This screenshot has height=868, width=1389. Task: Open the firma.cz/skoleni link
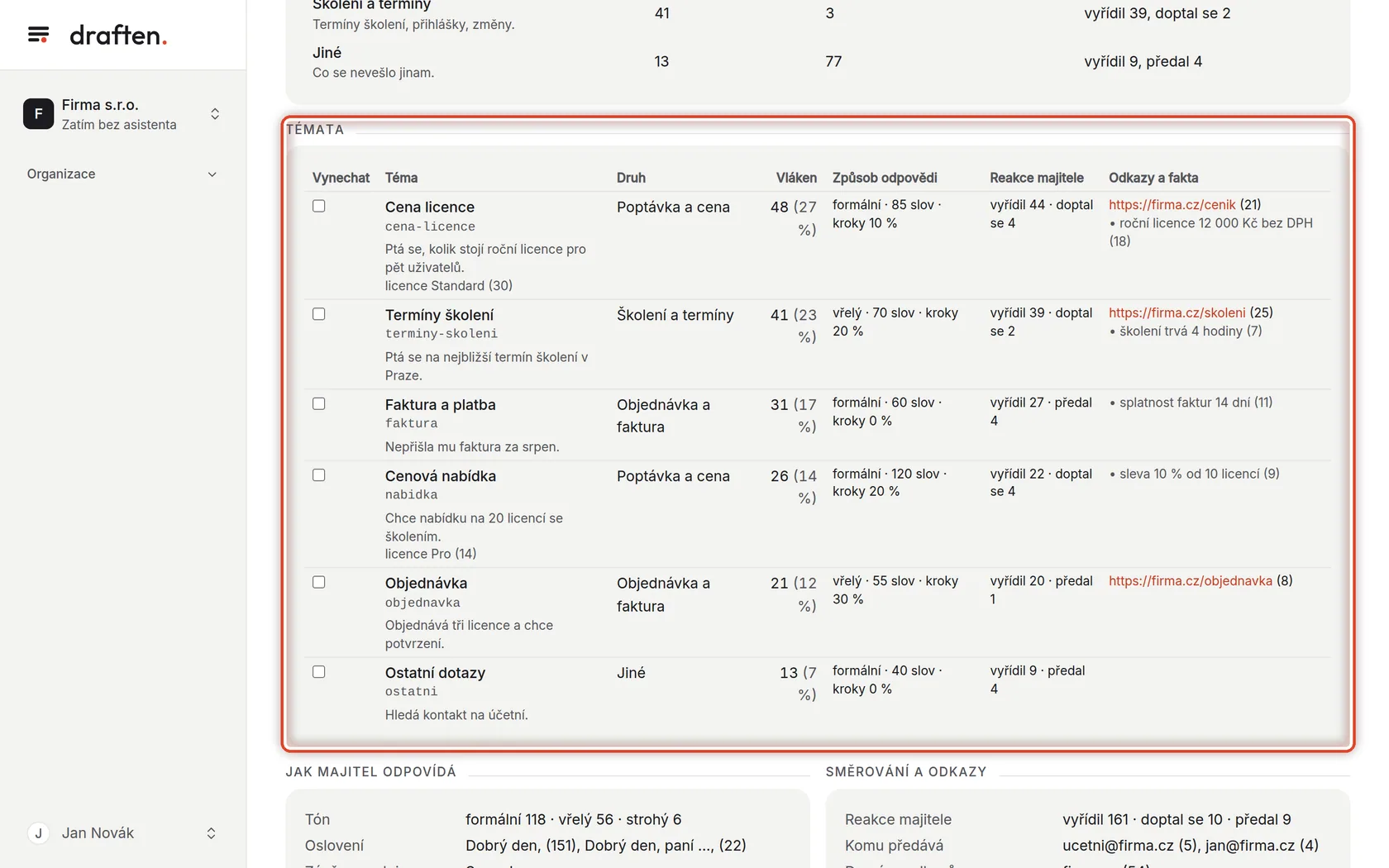tap(1177, 312)
